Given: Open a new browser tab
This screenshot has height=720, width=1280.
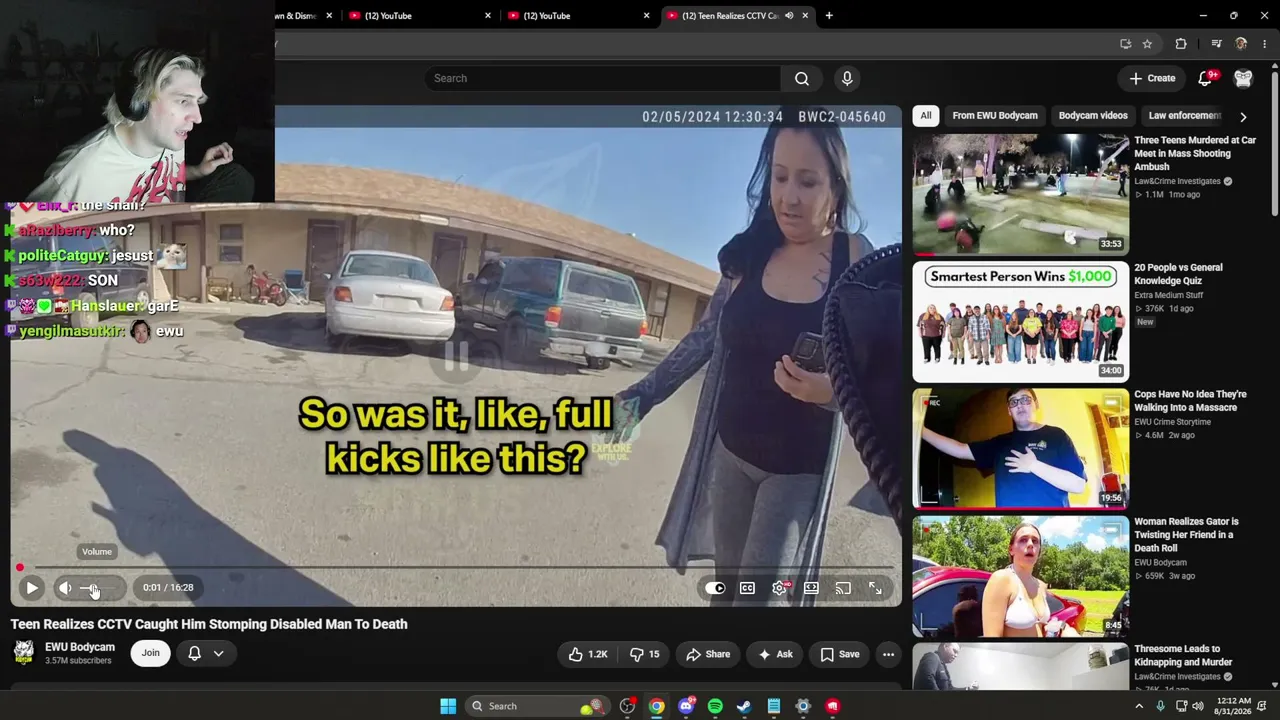Looking at the screenshot, I should tap(828, 15).
